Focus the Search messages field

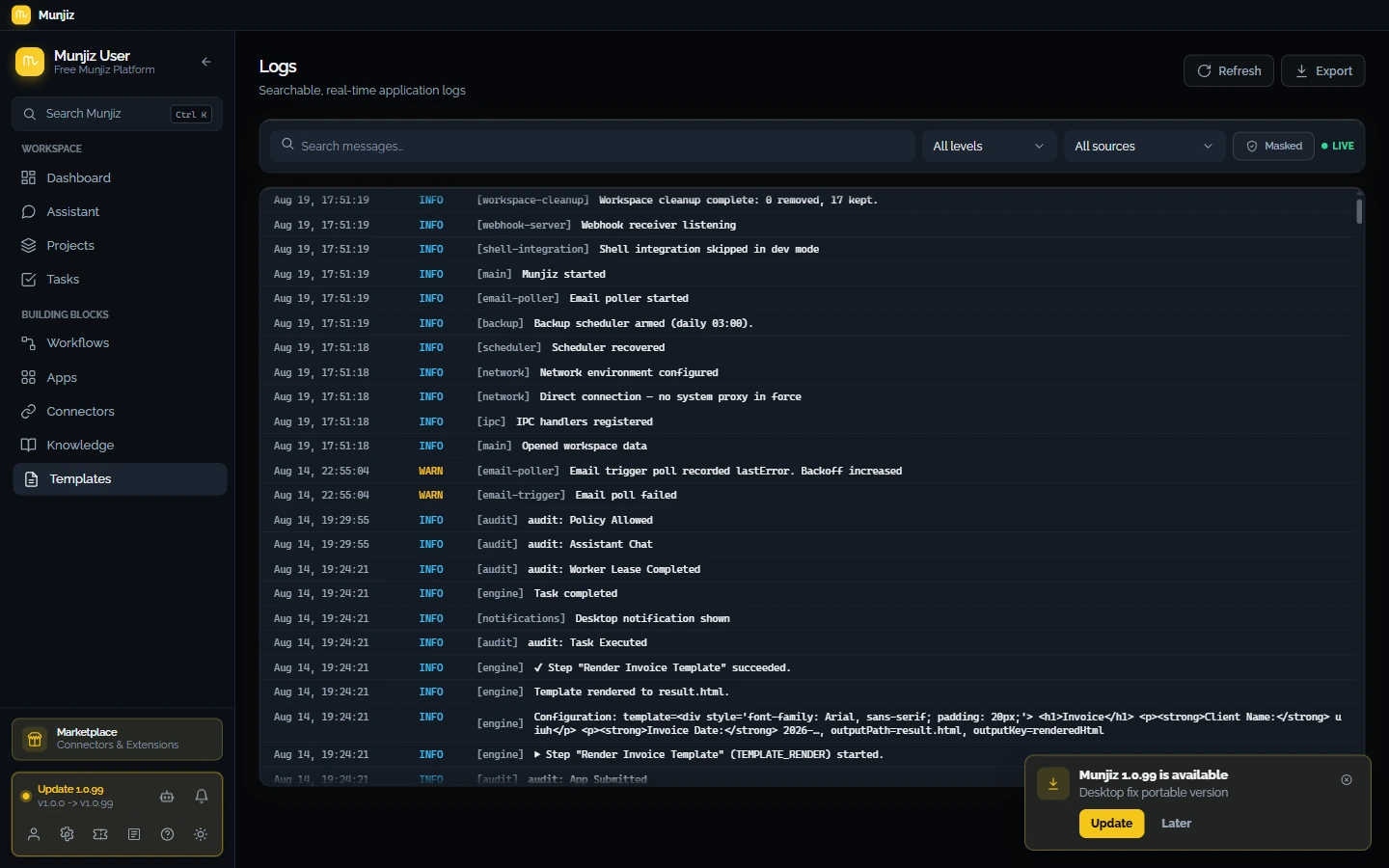(592, 146)
